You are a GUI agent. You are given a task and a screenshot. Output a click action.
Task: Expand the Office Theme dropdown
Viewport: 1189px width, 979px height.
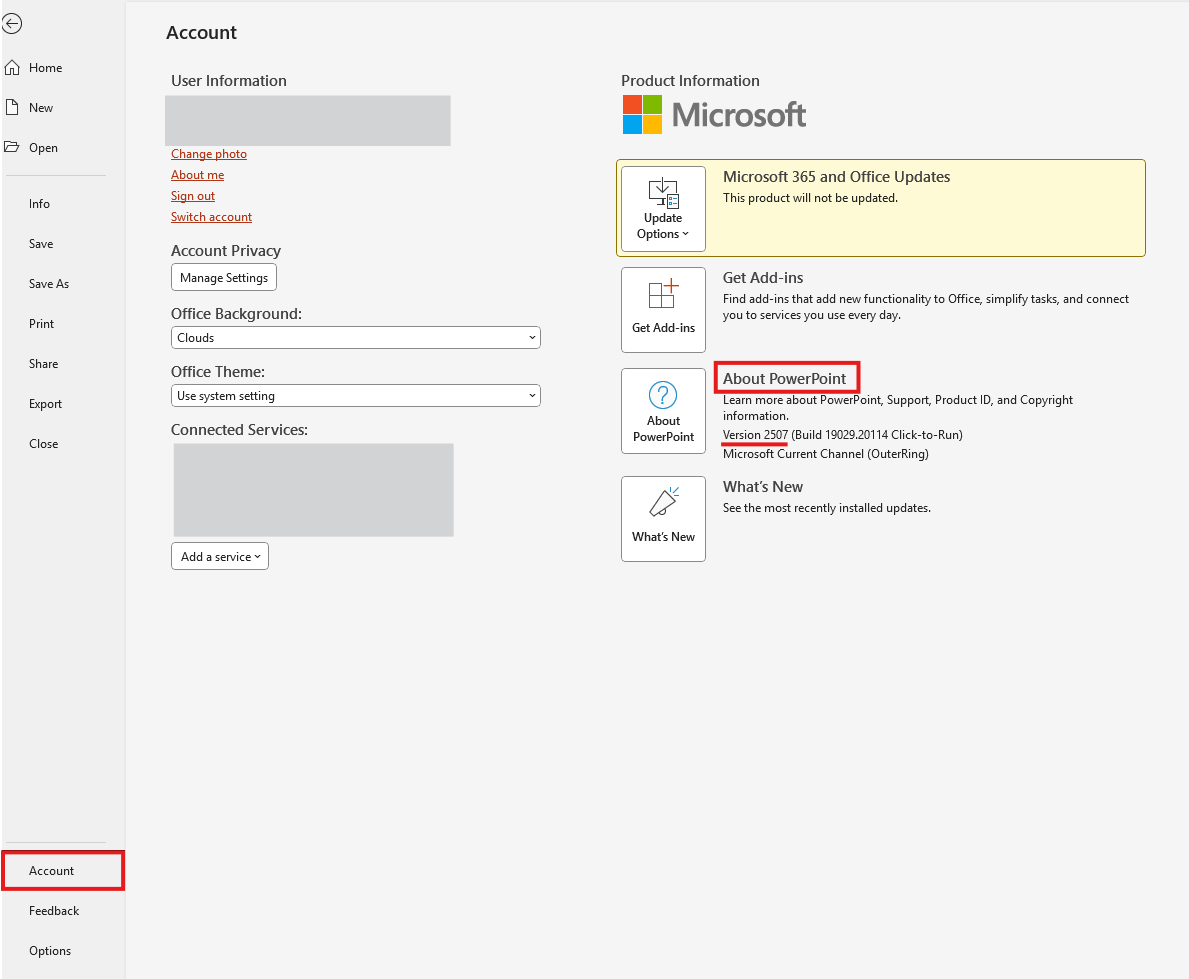[356, 395]
